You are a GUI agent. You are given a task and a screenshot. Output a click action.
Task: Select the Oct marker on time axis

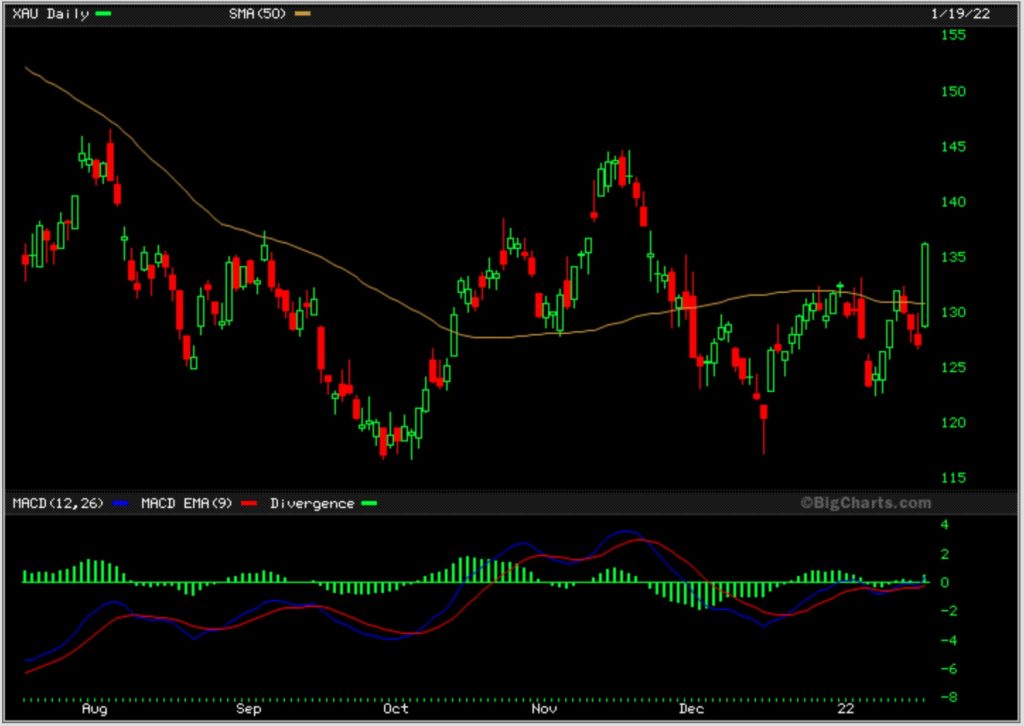point(397,709)
